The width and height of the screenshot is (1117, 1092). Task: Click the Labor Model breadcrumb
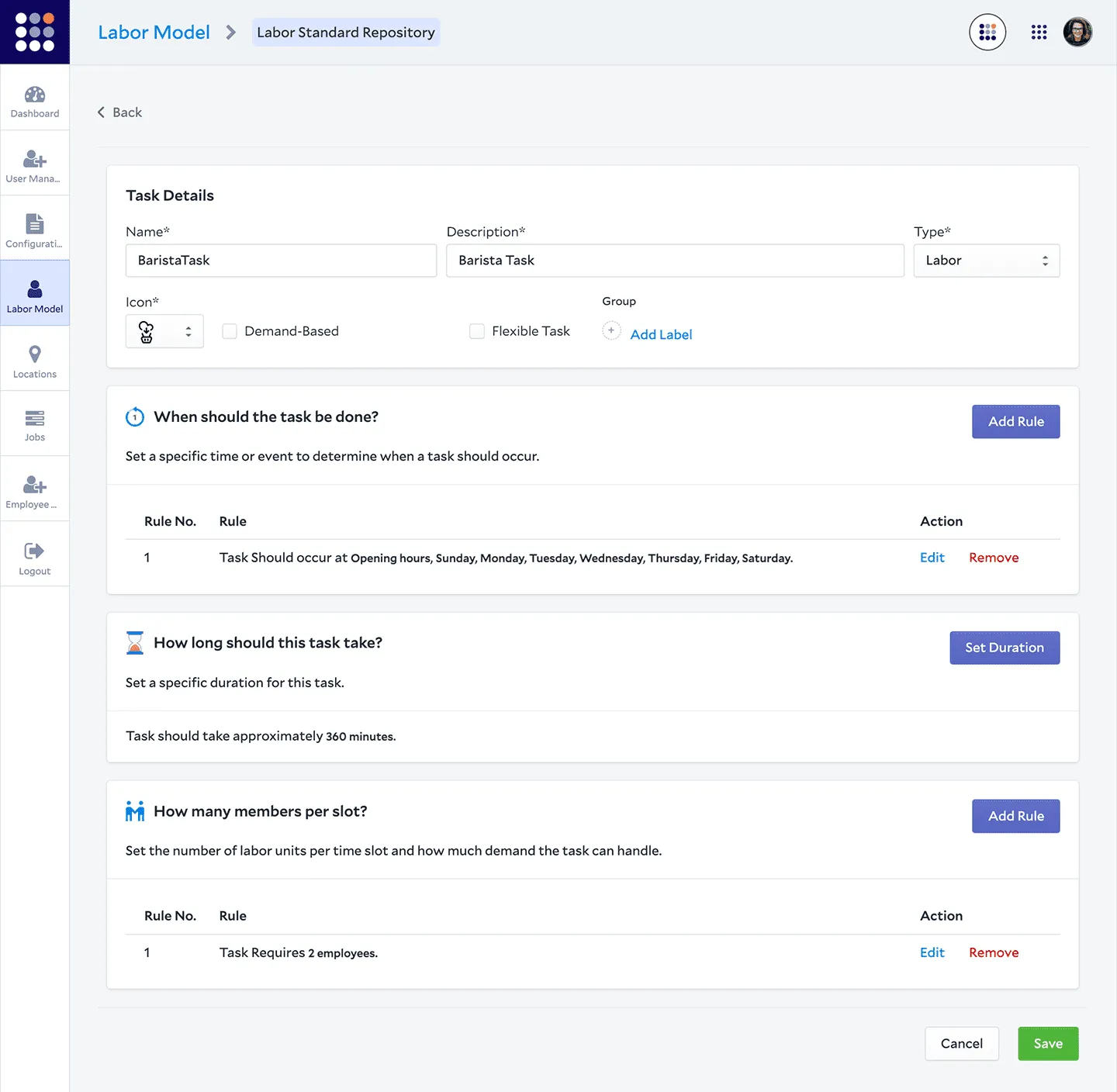(154, 32)
